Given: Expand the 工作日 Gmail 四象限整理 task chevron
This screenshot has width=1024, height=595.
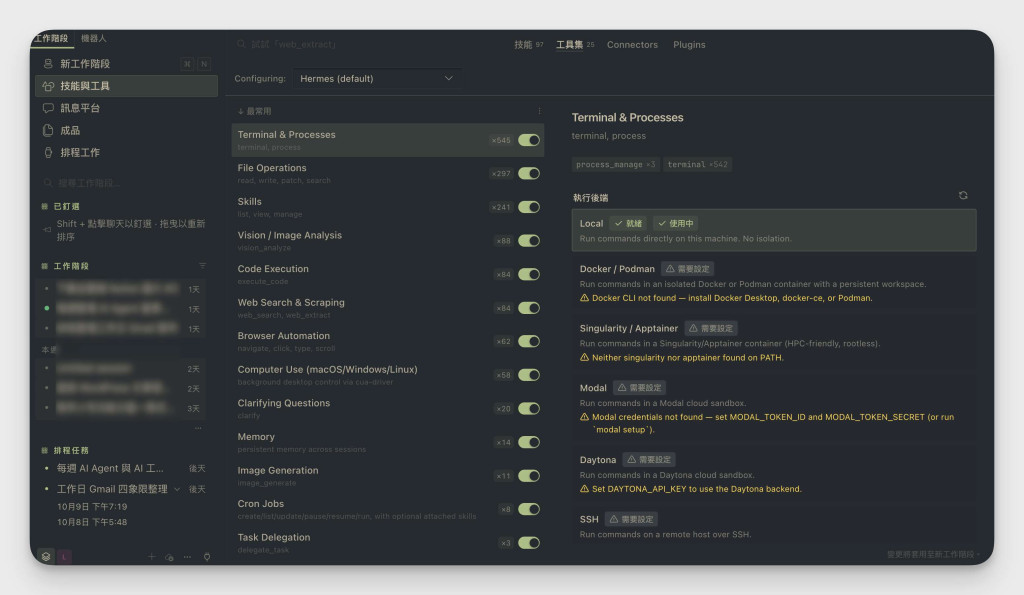Looking at the screenshot, I should point(177,489).
